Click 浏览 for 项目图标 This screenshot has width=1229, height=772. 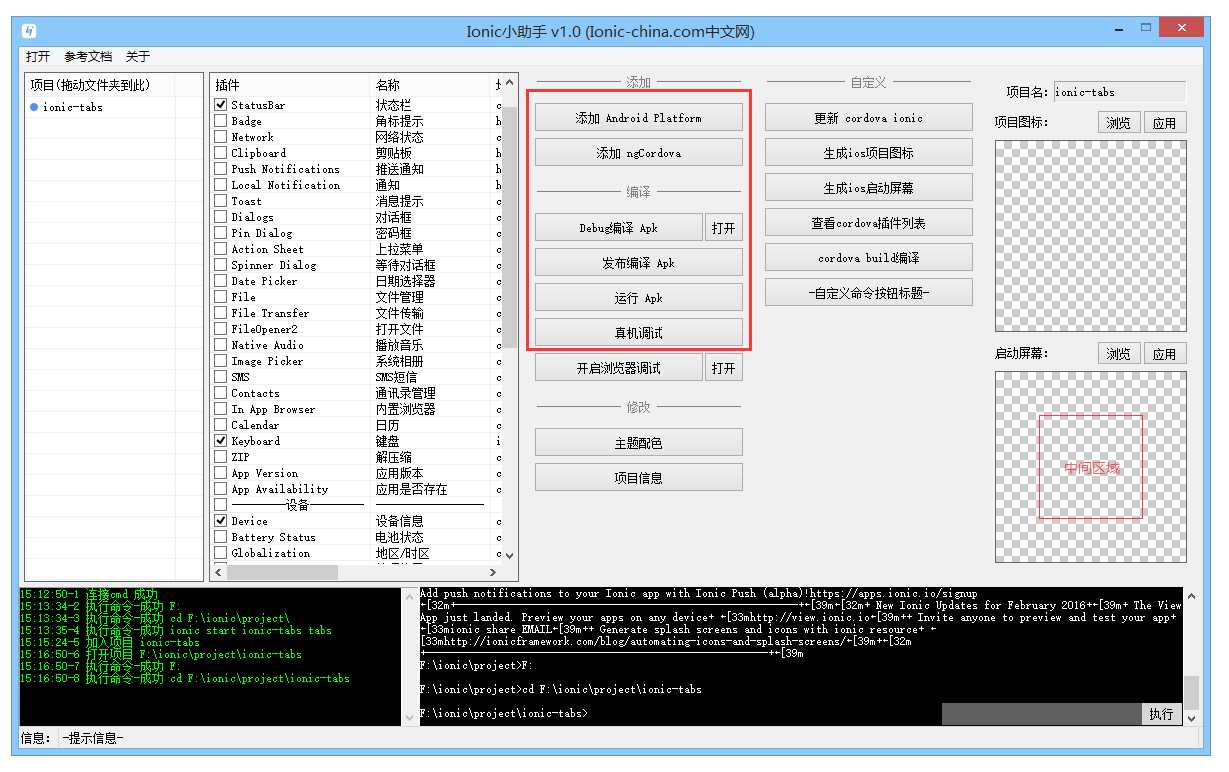tap(1119, 123)
